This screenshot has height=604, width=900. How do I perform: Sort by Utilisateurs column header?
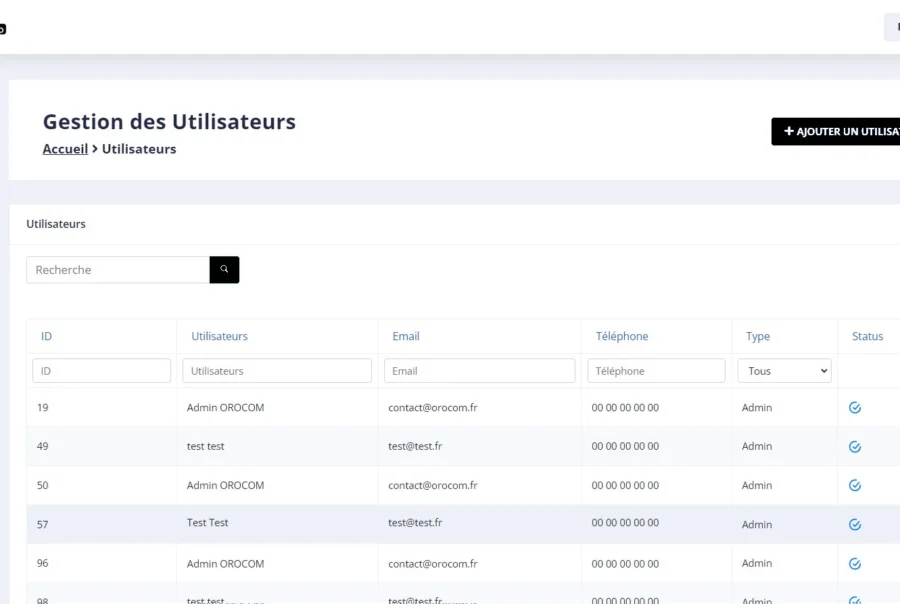[220, 337]
